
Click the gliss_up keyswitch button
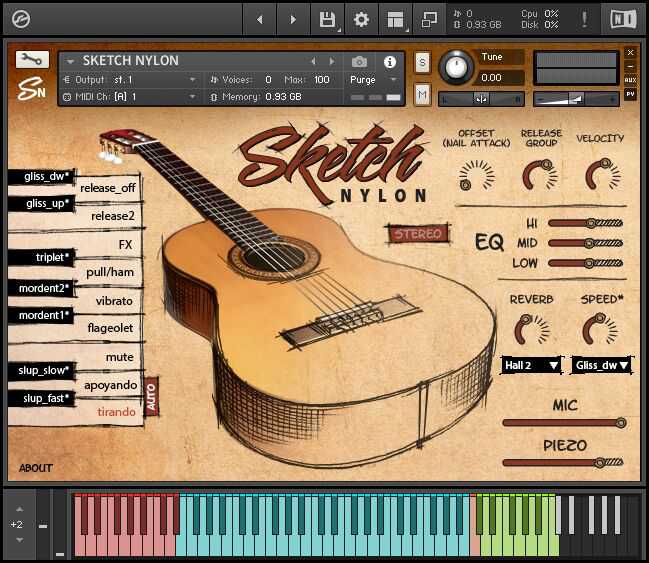(x=42, y=204)
